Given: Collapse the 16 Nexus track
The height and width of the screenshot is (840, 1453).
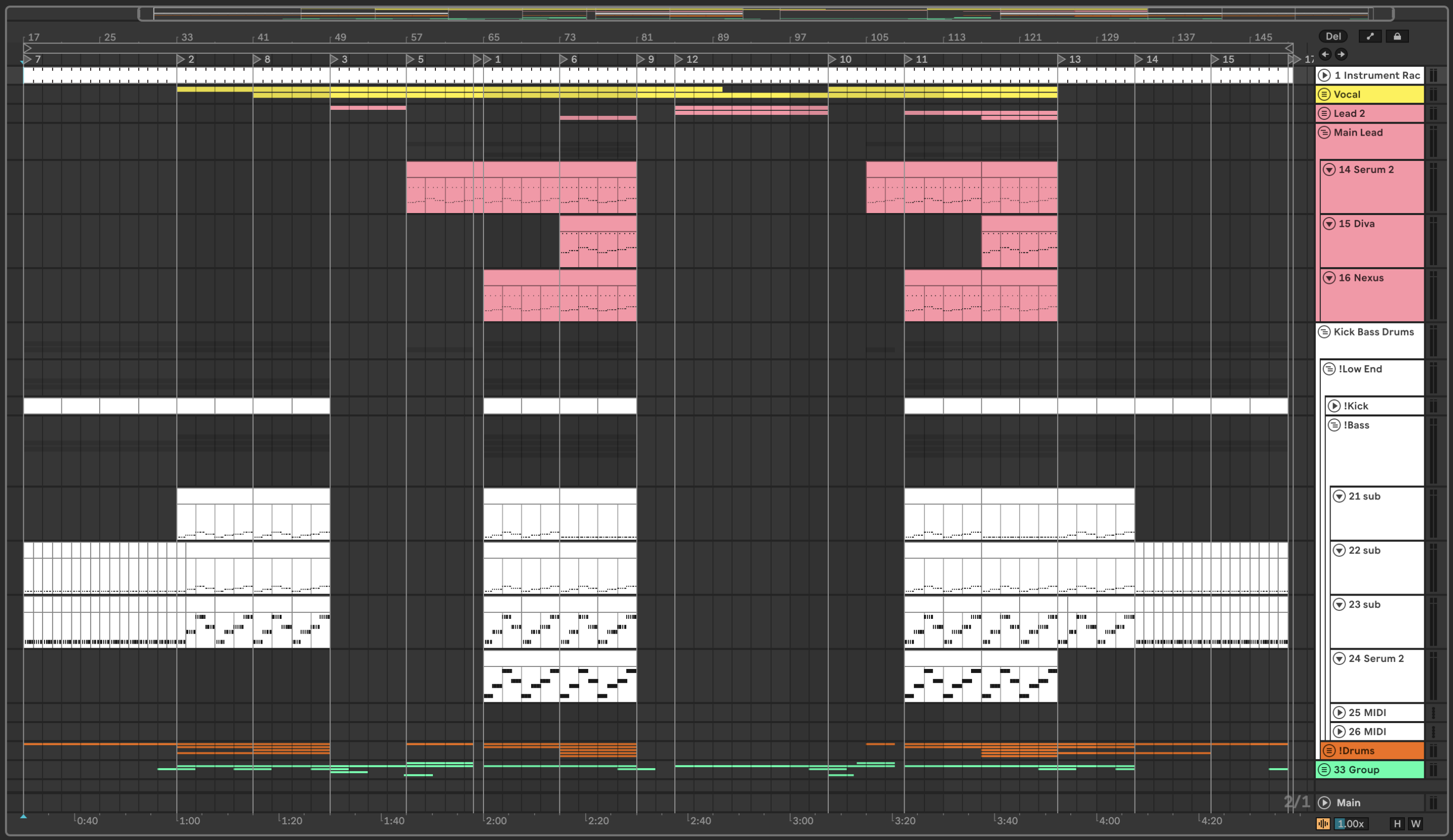Looking at the screenshot, I should pyautogui.click(x=1329, y=278).
